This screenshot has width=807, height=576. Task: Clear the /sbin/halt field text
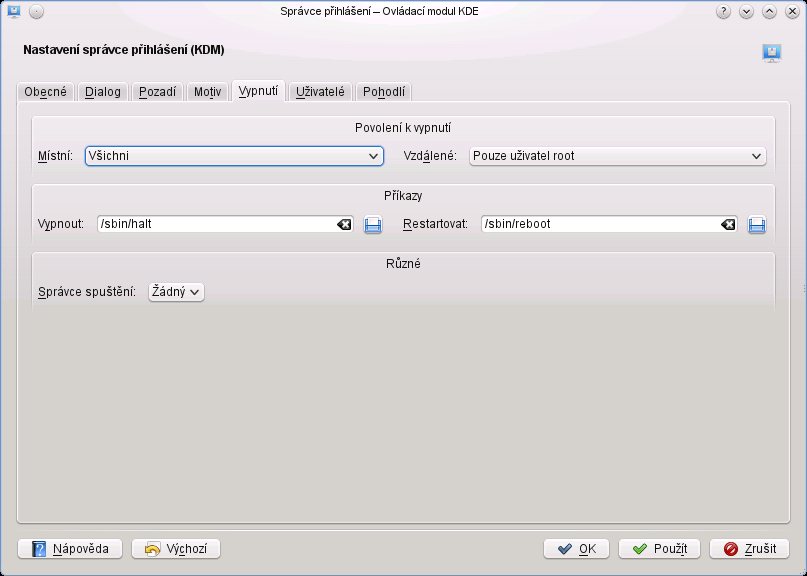pos(344,224)
